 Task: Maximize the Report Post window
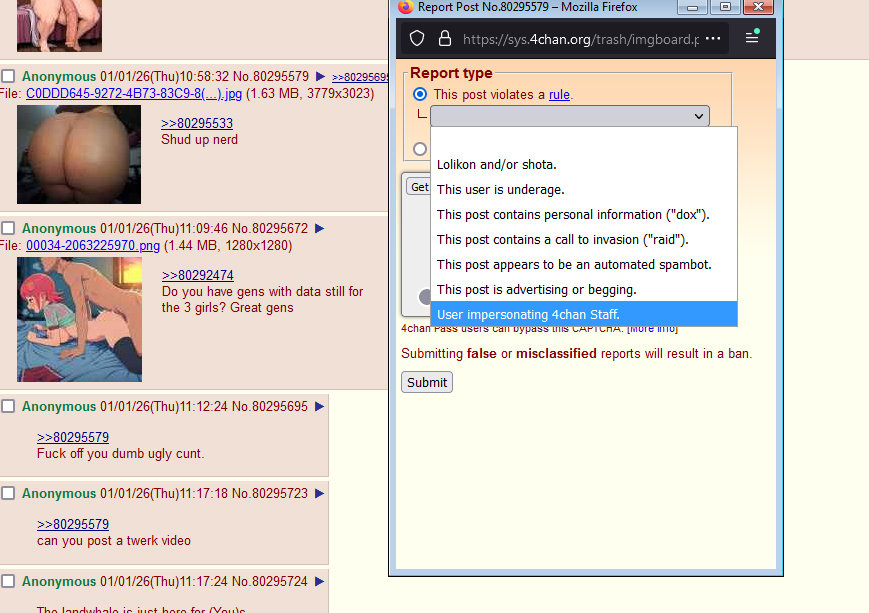point(725,7)
